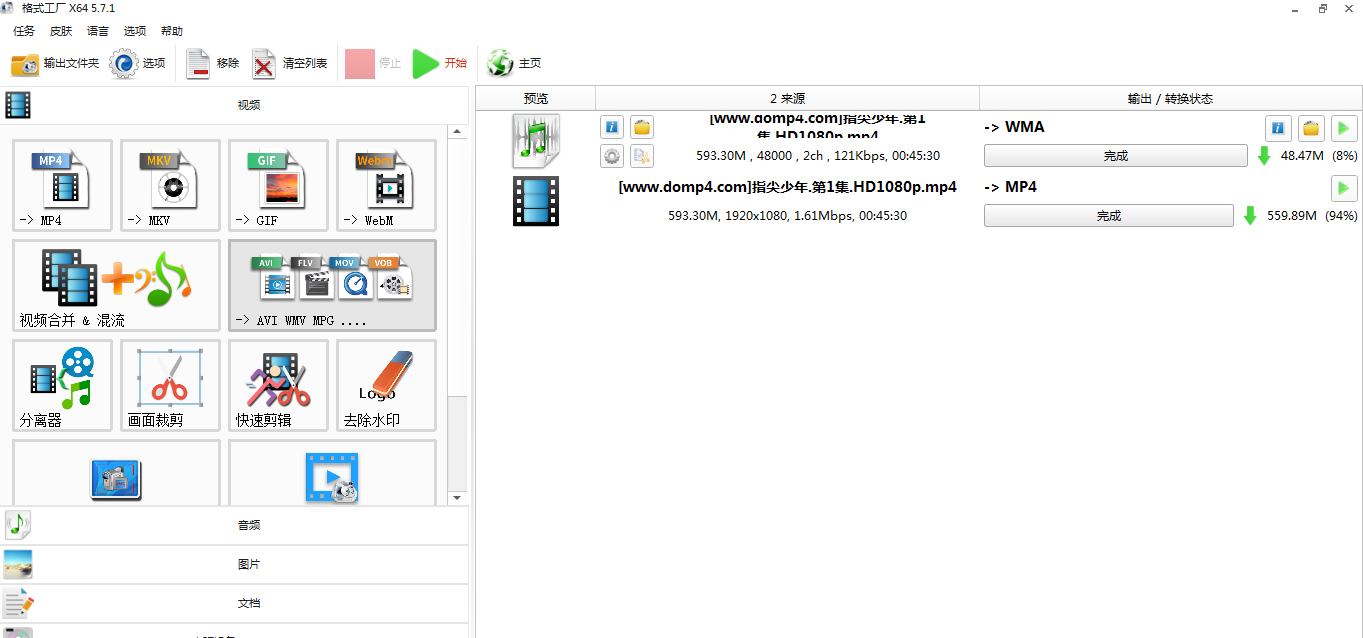The width and height of the screenshot is (1363, 638).
Task: Click the 选项 options gear in the toolbar
Action: click(x=137, y=64)
